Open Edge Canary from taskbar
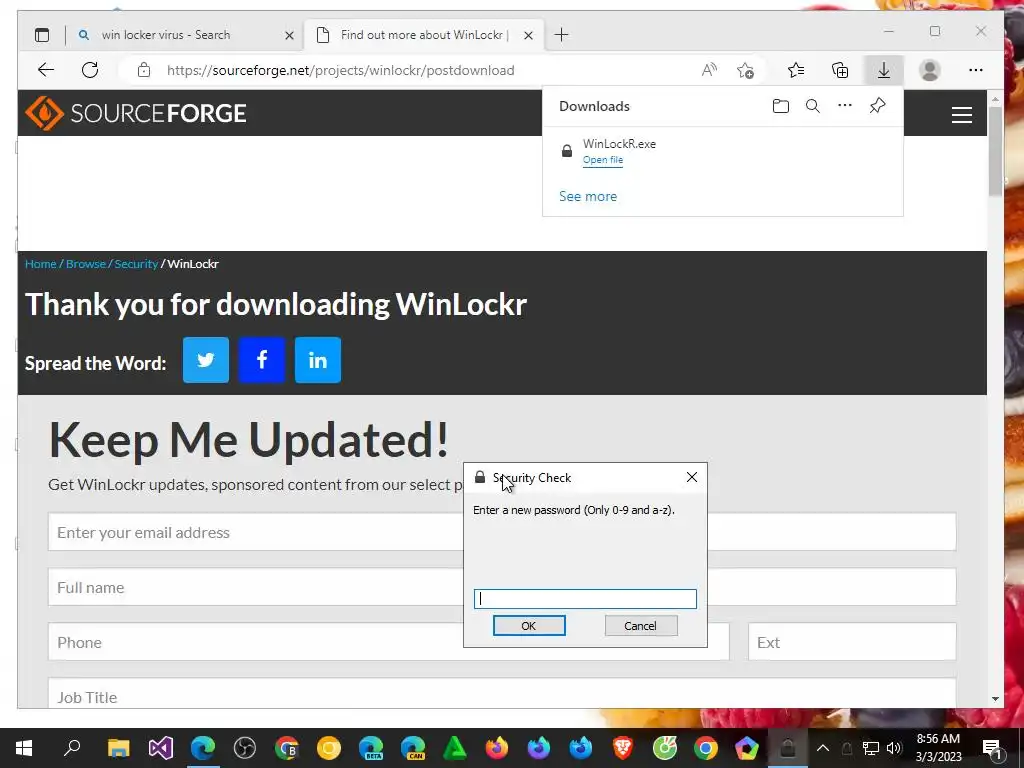1024x768 pixels. click(413, 748)
